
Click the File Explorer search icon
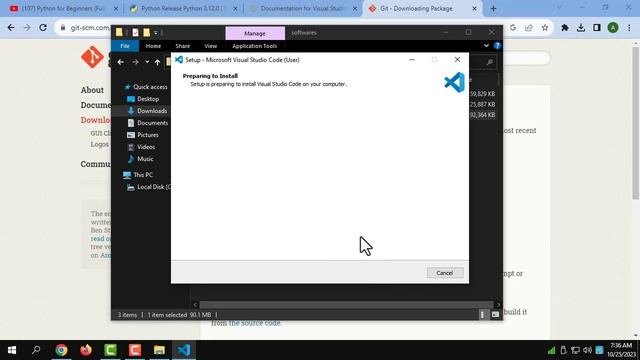(489, 62)
